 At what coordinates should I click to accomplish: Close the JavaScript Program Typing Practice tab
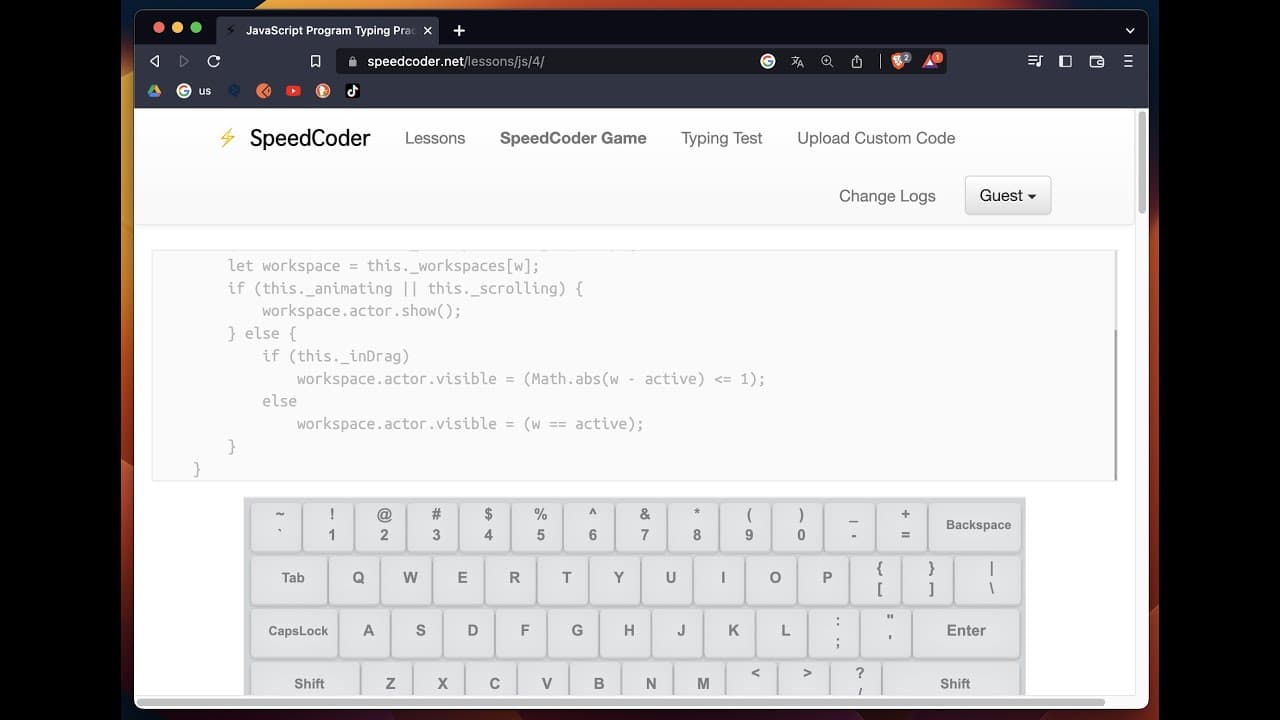[x=428, y=30]
